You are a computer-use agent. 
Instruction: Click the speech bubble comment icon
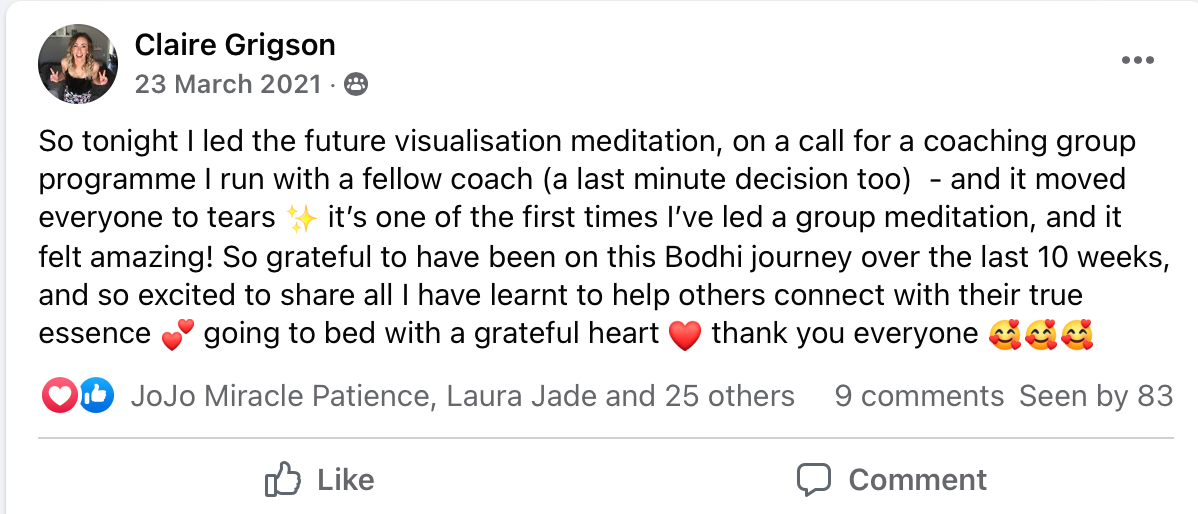[x=814, y=480]
